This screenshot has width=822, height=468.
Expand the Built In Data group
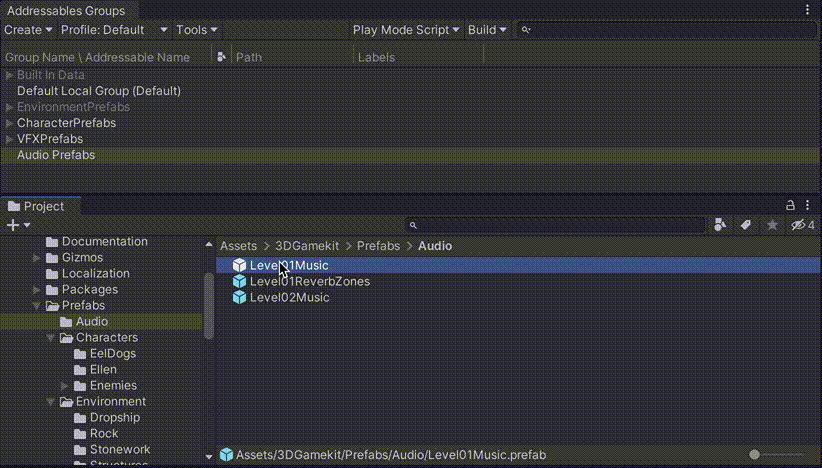point(9,75)
